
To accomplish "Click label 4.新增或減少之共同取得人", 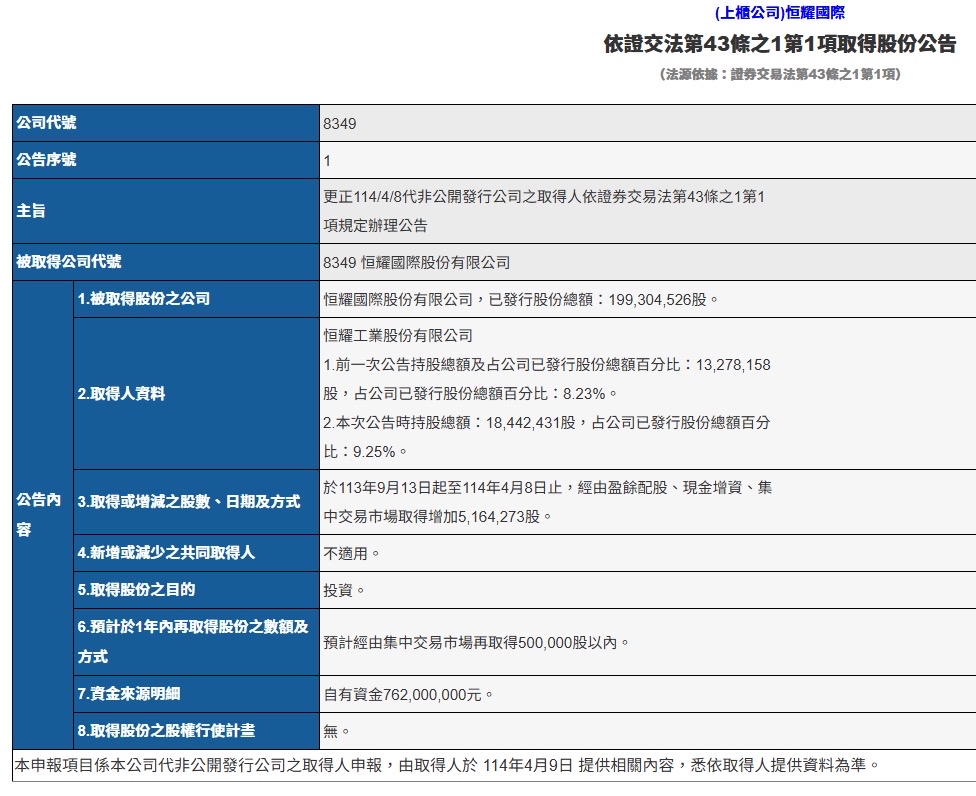I will [196, 553].
